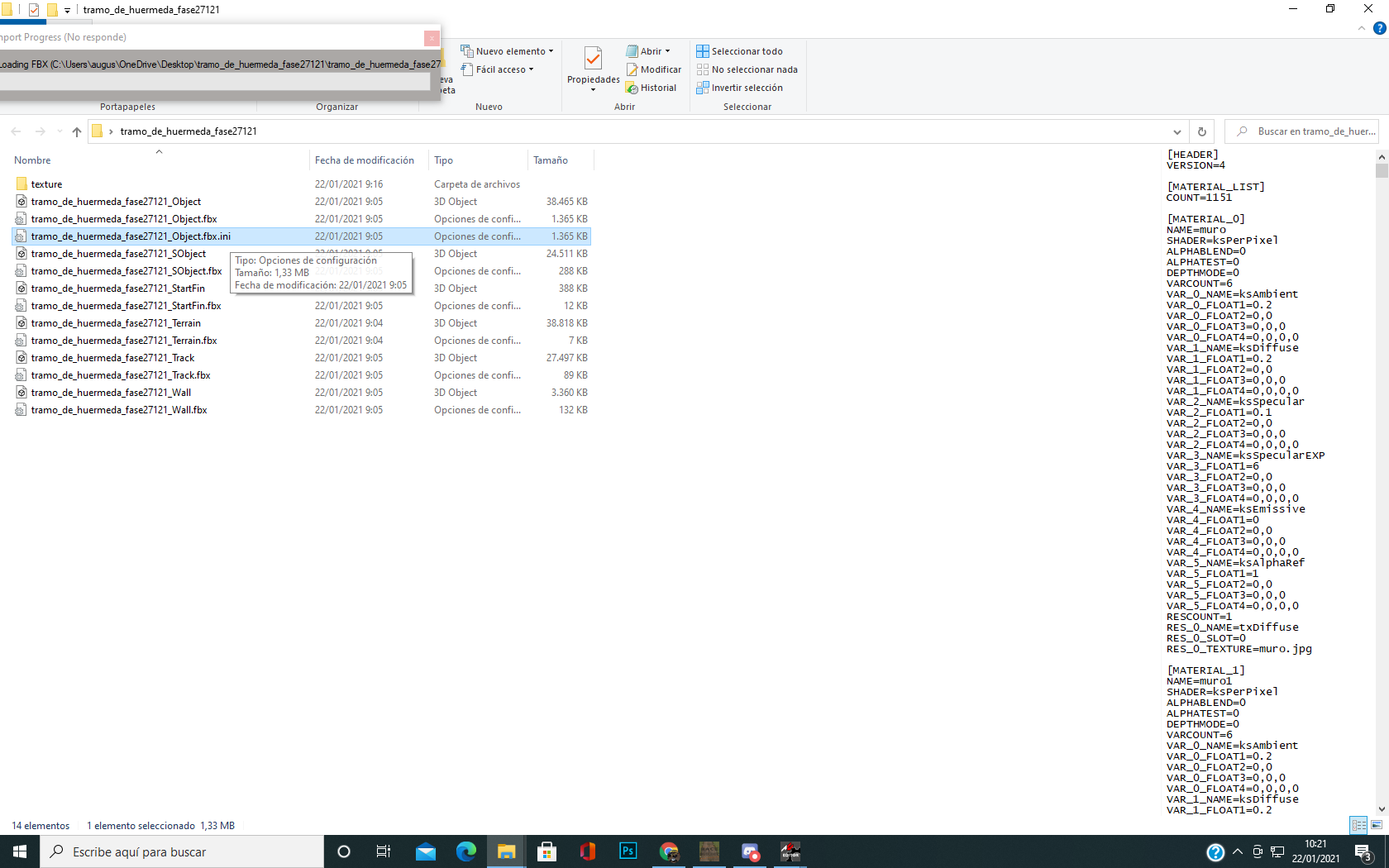The width and height of the screenshot is (1389, 868).
Task: Click taskbar search box
Action: (182, 851)
